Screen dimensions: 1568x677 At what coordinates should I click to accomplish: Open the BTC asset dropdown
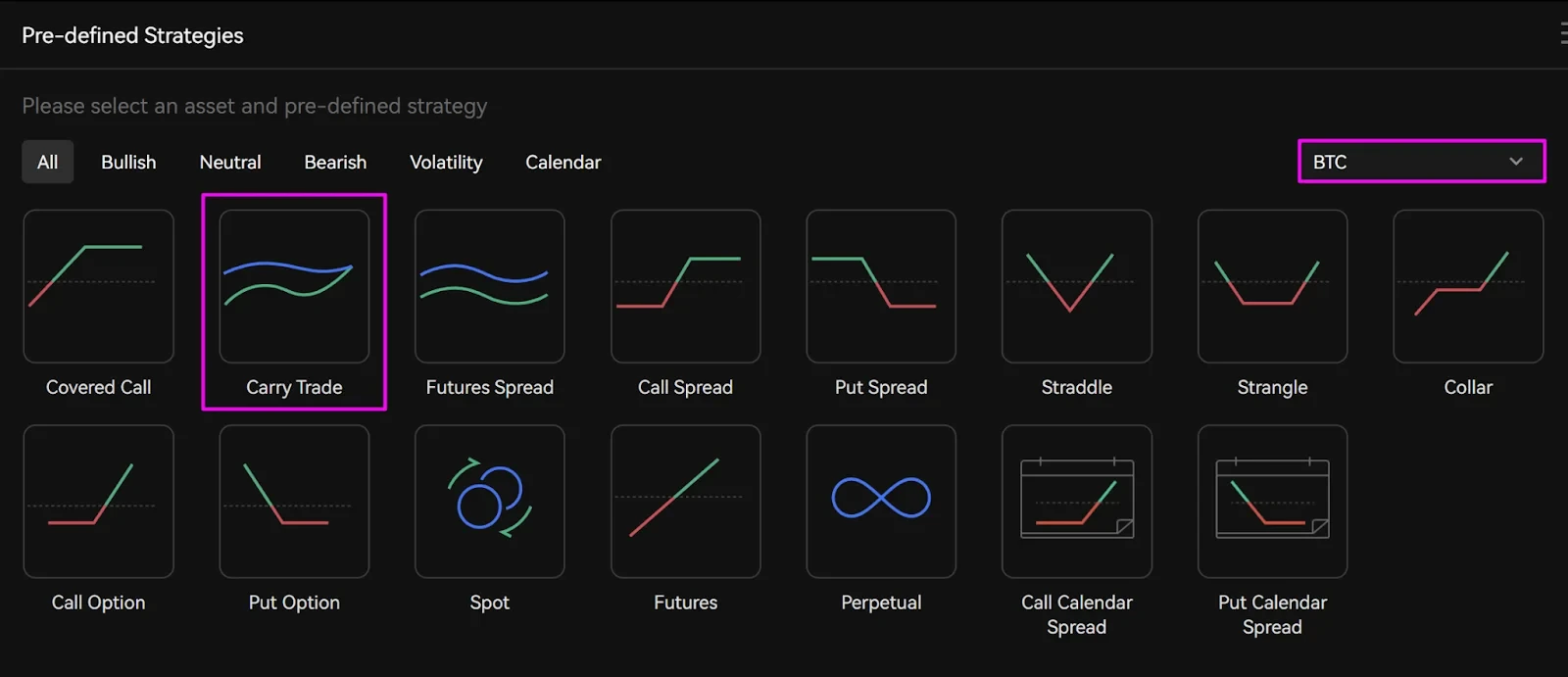point(1421,162)
